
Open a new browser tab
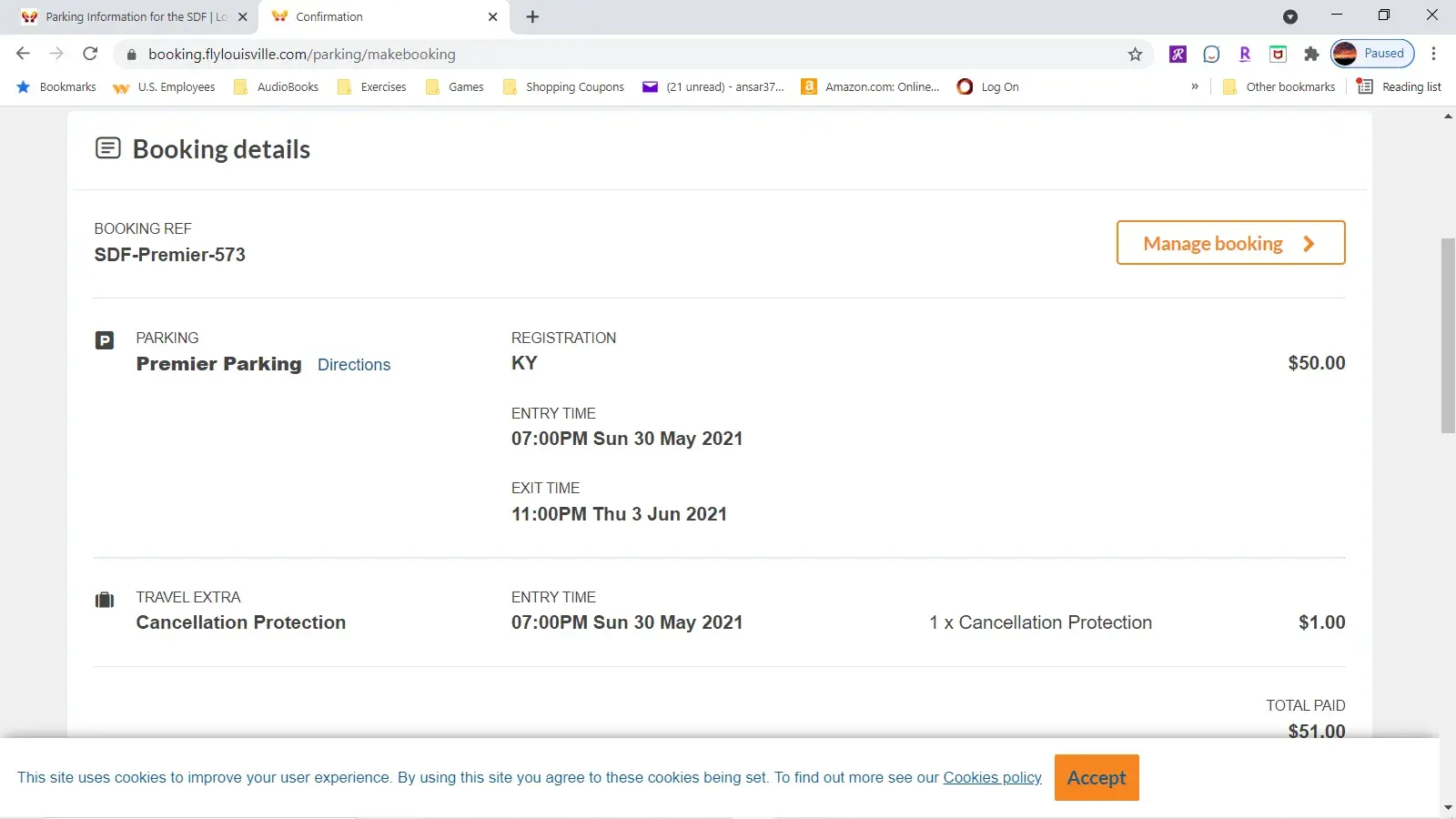click(532, 16)
